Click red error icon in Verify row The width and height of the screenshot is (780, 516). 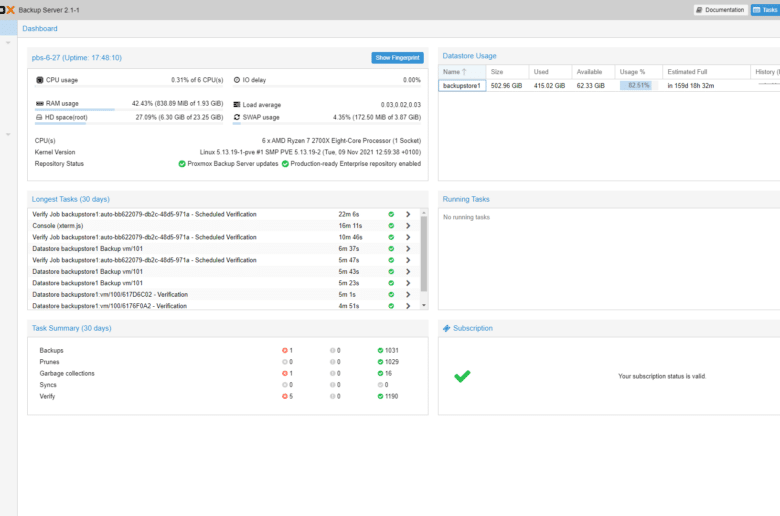285,396
